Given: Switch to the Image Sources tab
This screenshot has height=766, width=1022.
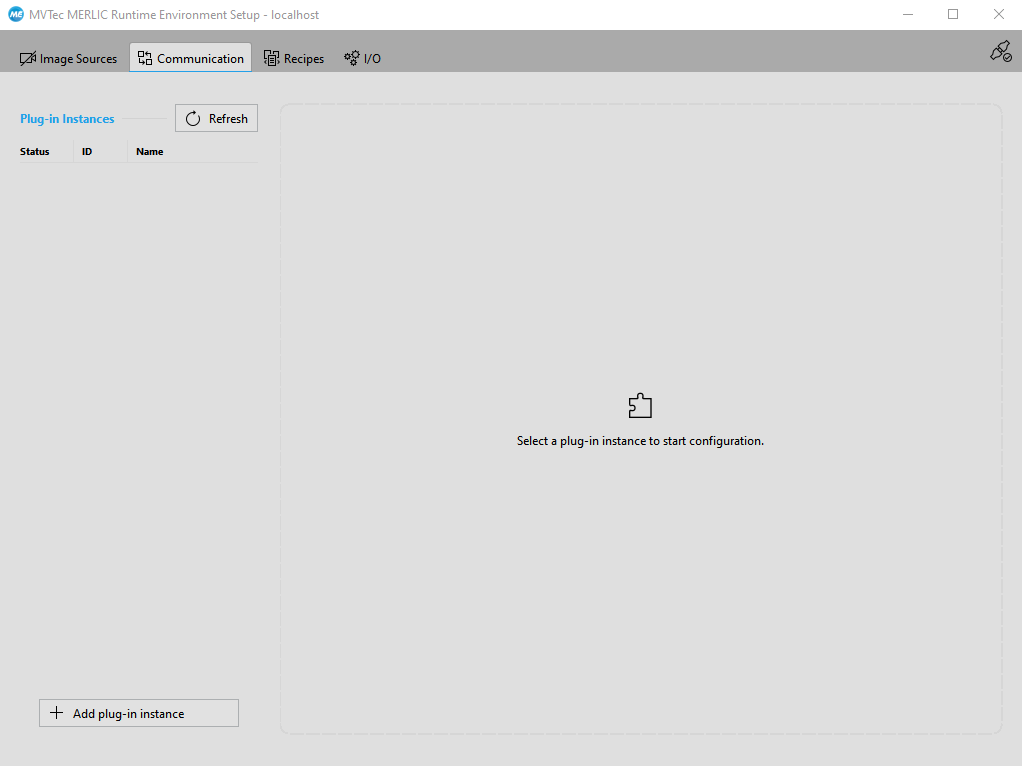Looking at the screenshot, I should pyautogui.click(x=69, y=59).
